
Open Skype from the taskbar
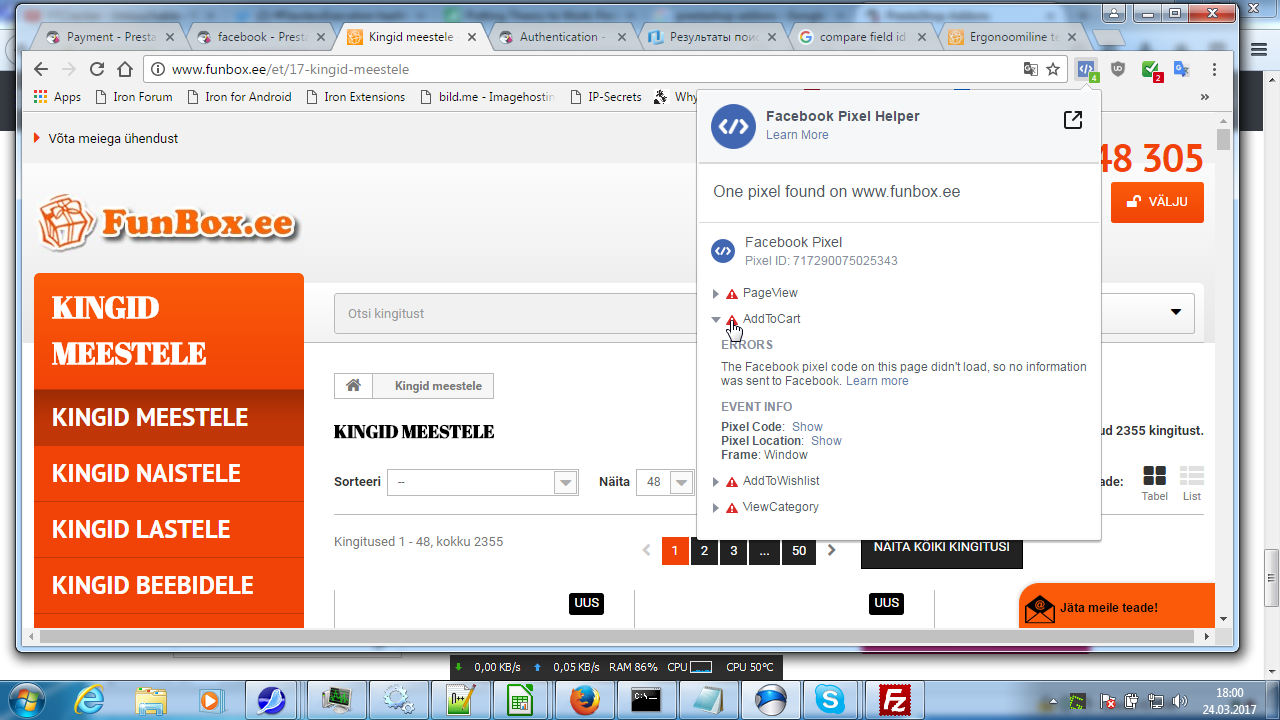830,699
